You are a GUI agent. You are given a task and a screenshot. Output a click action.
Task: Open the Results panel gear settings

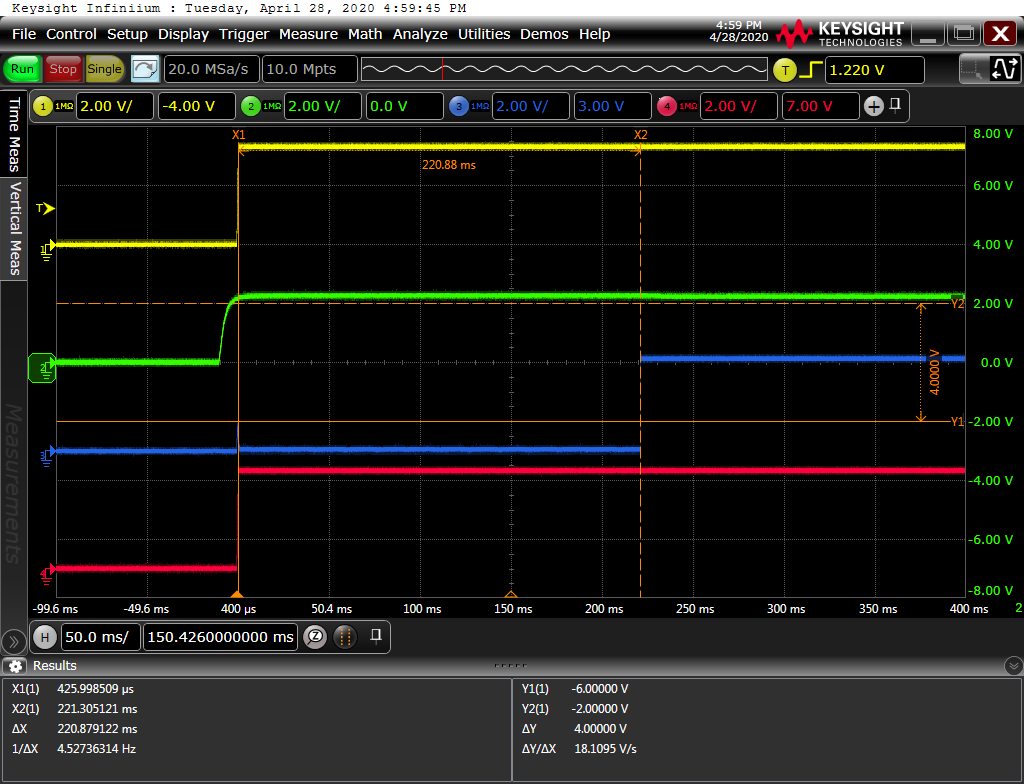tap(15, 666)
